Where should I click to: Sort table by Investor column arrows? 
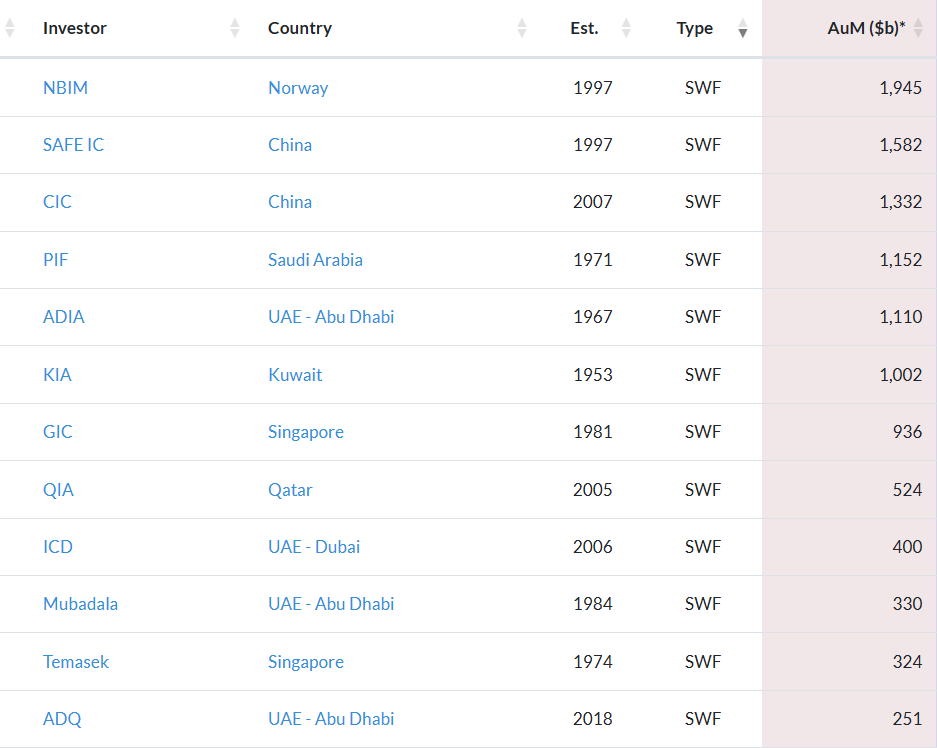pos(234,28)
